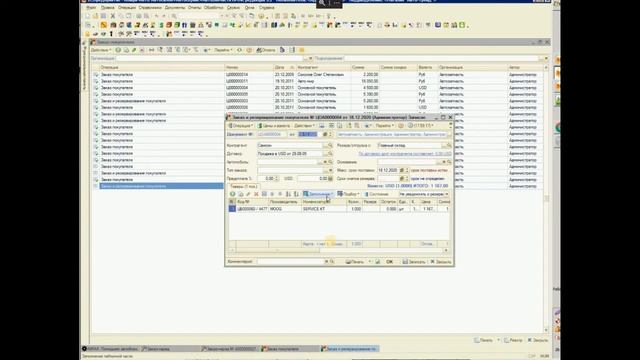The width and height of the screenshot is (640, 360).
Task: Select SERVICE KT cell in Товары table
Action: 324,209
